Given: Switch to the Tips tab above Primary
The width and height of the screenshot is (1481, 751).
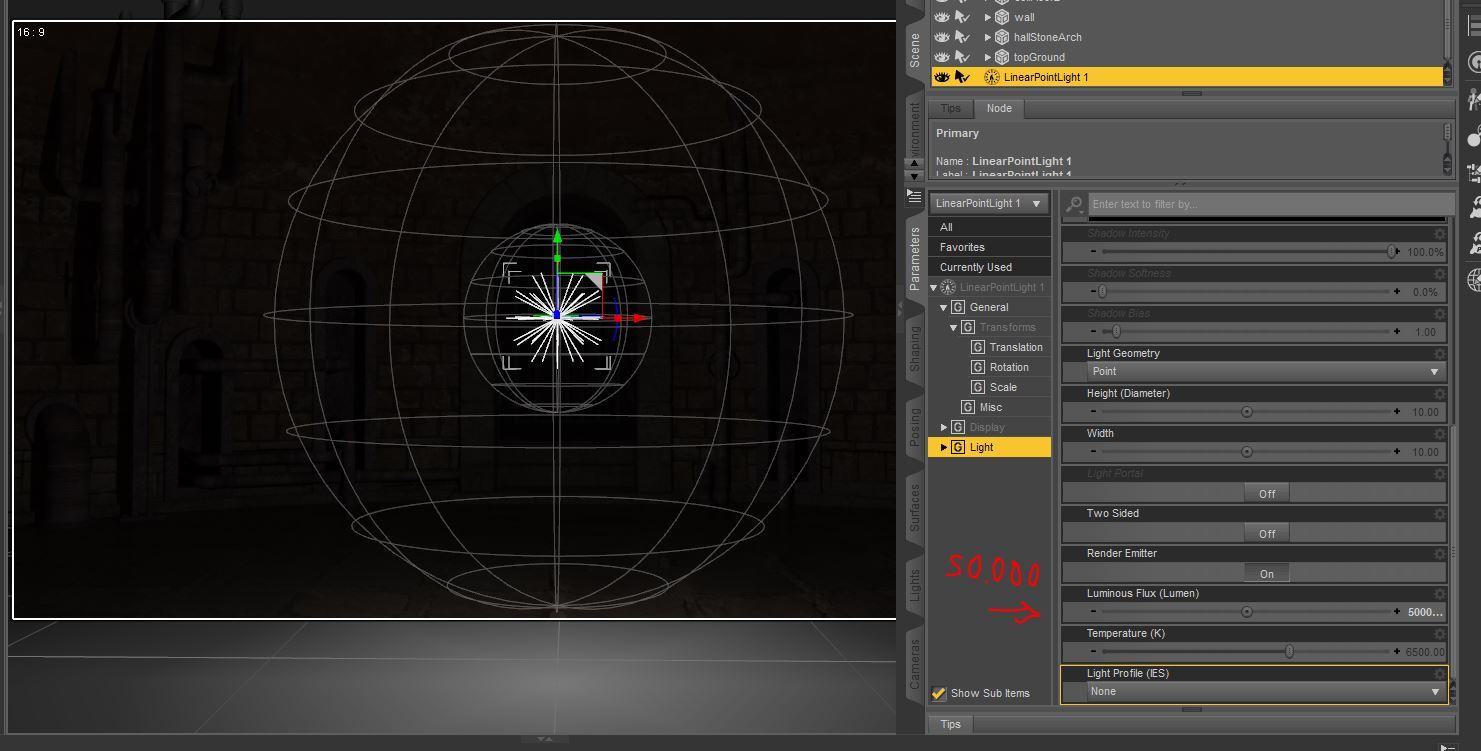Looking at the screenshot, I should [950, 108].
